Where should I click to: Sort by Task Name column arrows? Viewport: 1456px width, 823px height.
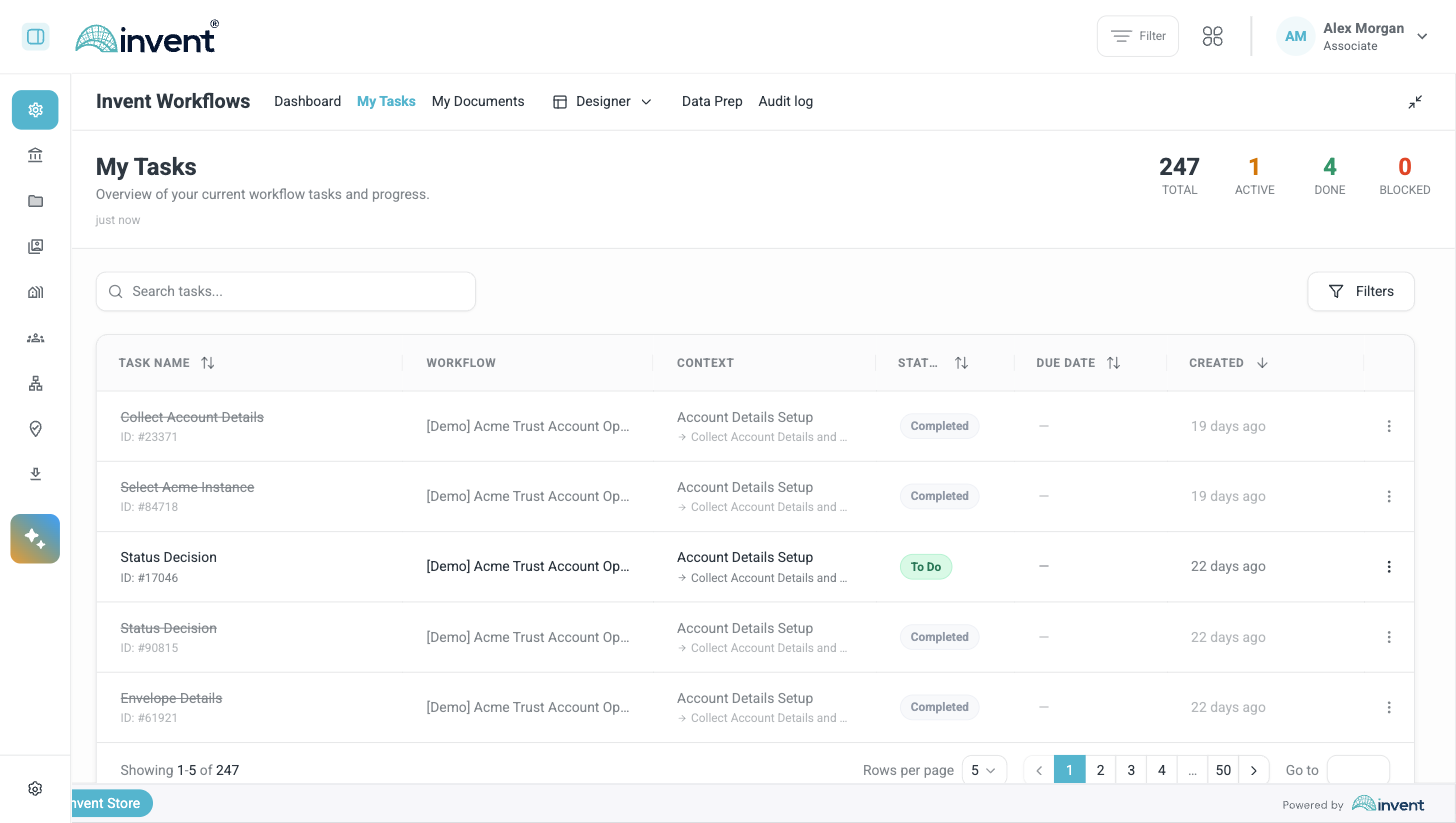[208, 363]
